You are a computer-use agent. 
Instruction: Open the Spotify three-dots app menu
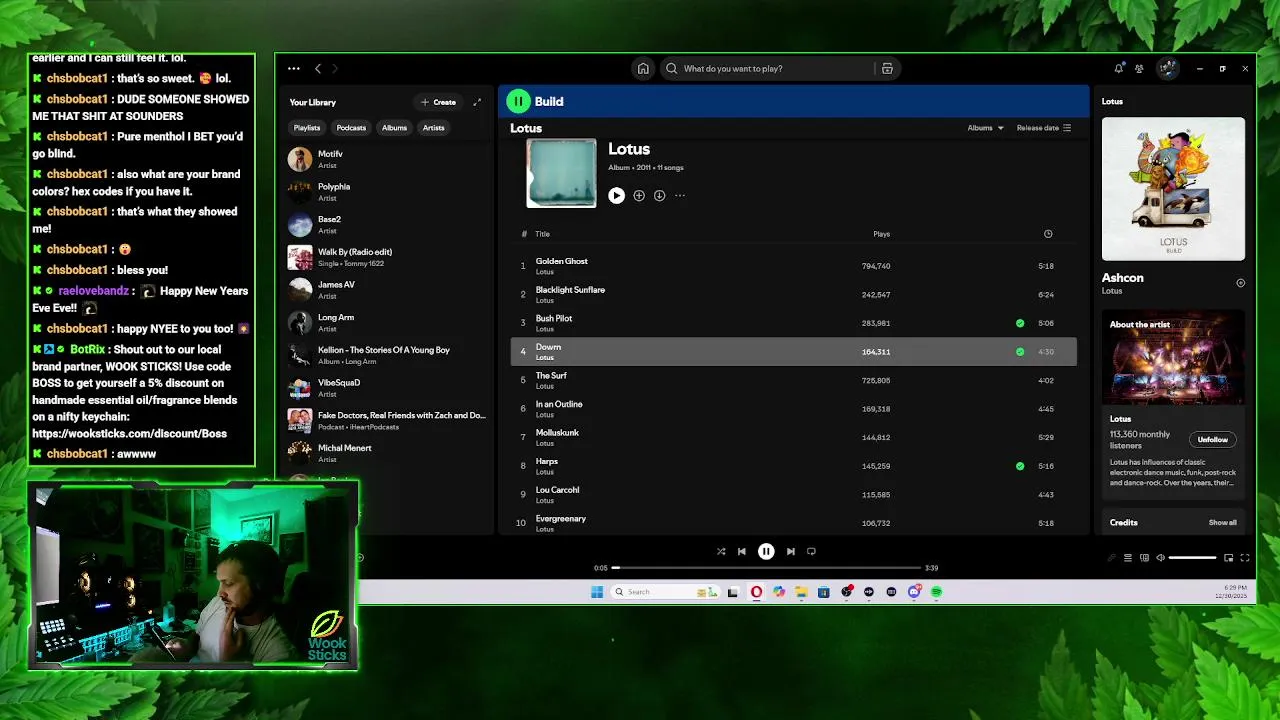tap(293, 68)
